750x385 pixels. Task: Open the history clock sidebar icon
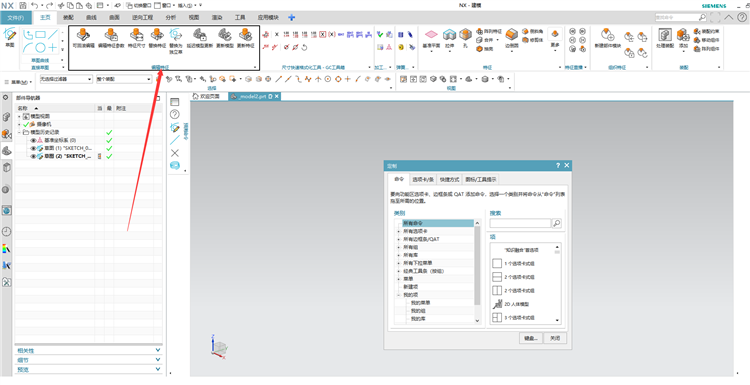7,231
